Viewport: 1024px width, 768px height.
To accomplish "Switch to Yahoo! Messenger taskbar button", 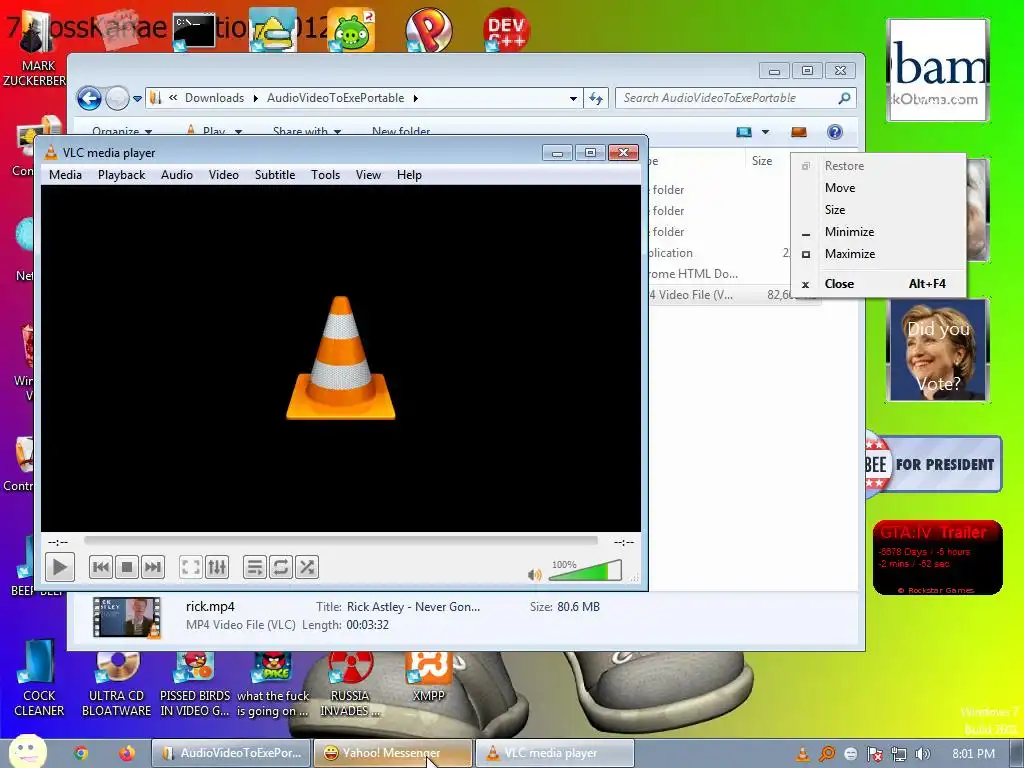I will coord(392,753).
